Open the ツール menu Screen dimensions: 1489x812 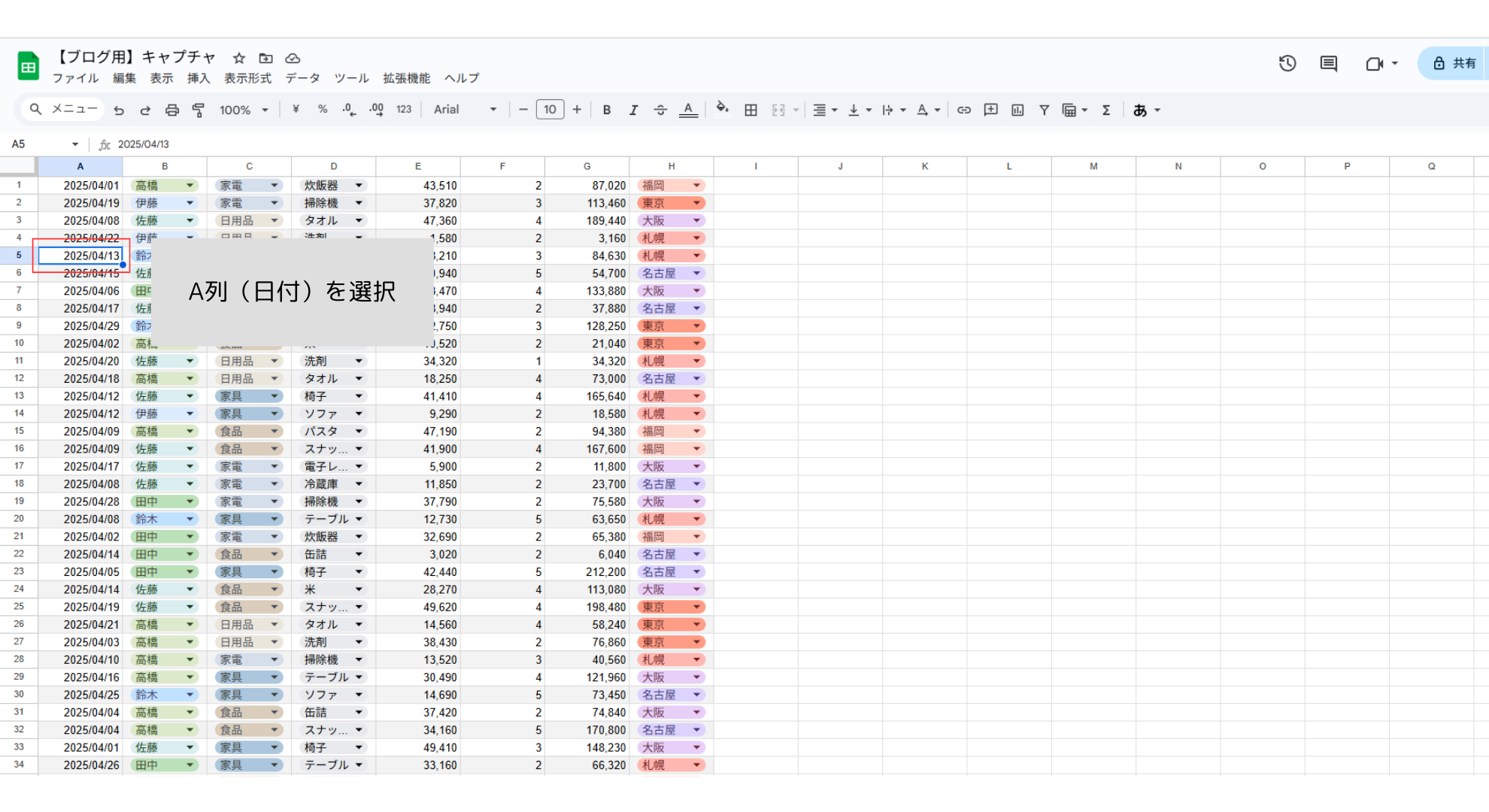coord(351,78)
